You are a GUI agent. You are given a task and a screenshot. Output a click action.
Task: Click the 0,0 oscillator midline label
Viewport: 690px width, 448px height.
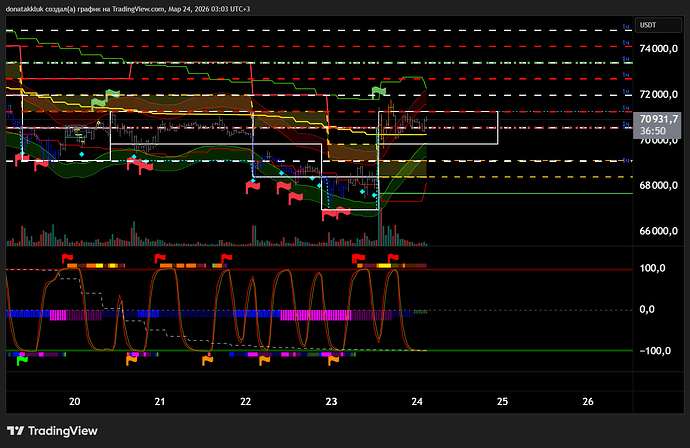[655, 310]
